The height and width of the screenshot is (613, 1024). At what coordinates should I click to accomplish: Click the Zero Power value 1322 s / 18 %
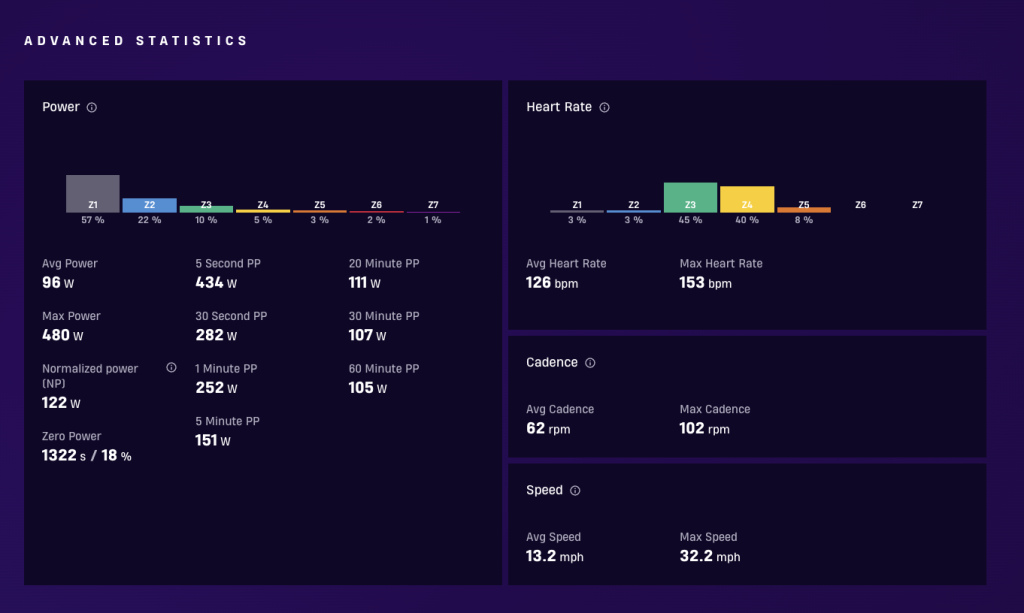(x=86, y=456)
